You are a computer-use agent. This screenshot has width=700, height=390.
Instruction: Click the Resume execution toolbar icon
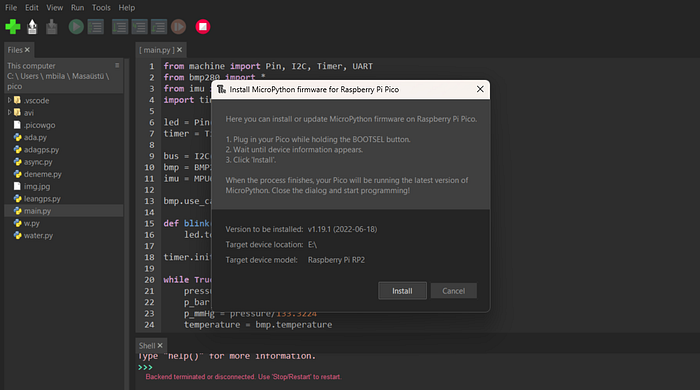(x=179, y=27)
